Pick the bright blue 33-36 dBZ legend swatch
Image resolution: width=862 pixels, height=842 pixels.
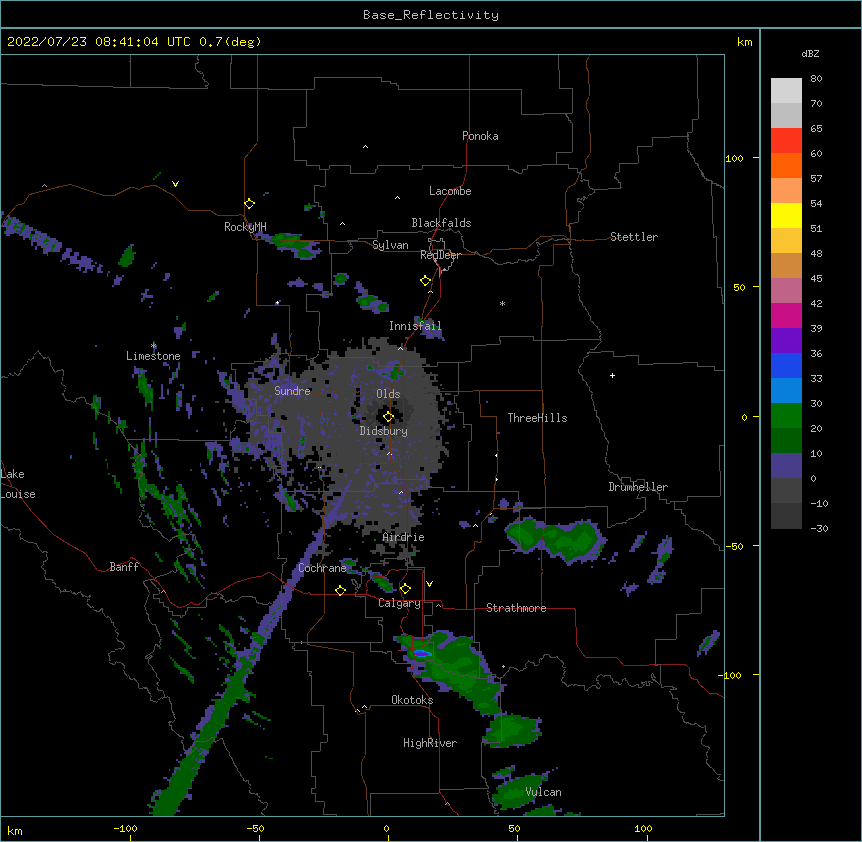tap(786, 365)
